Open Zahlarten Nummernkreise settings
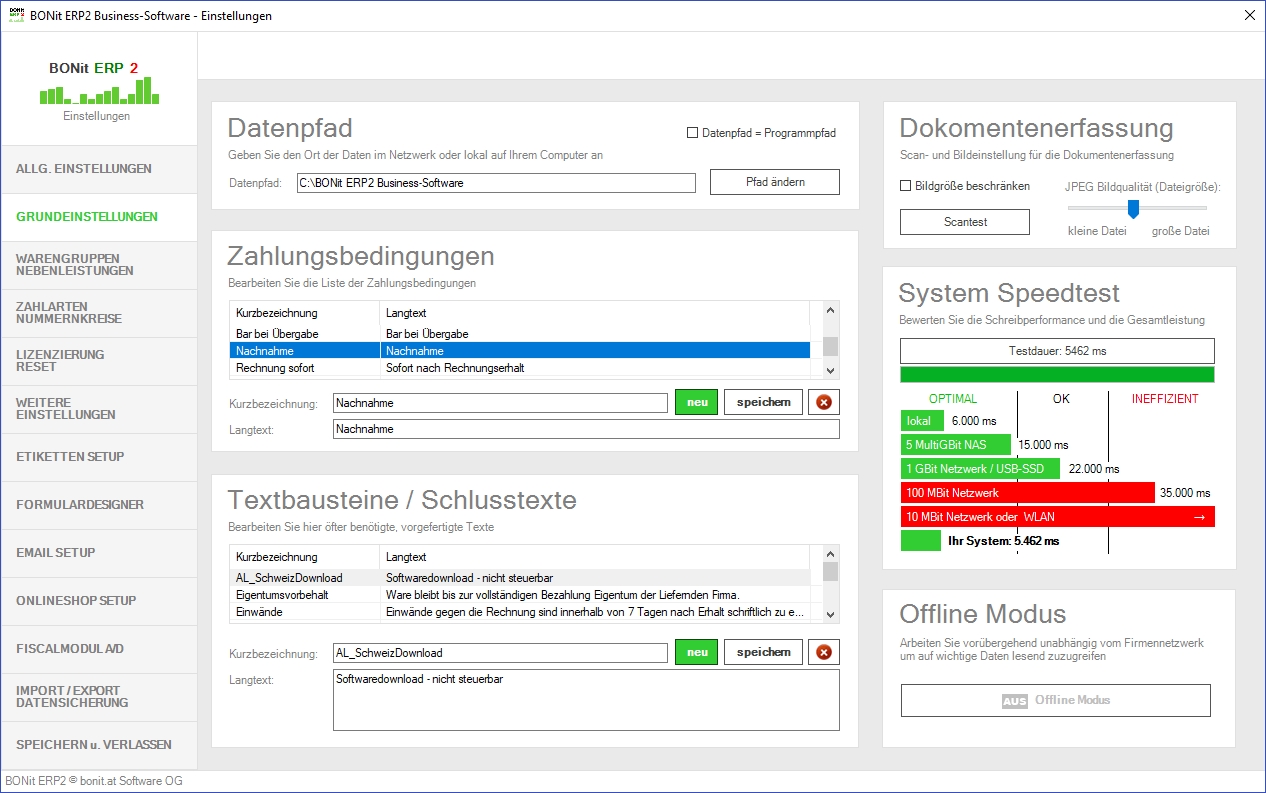 99,313
